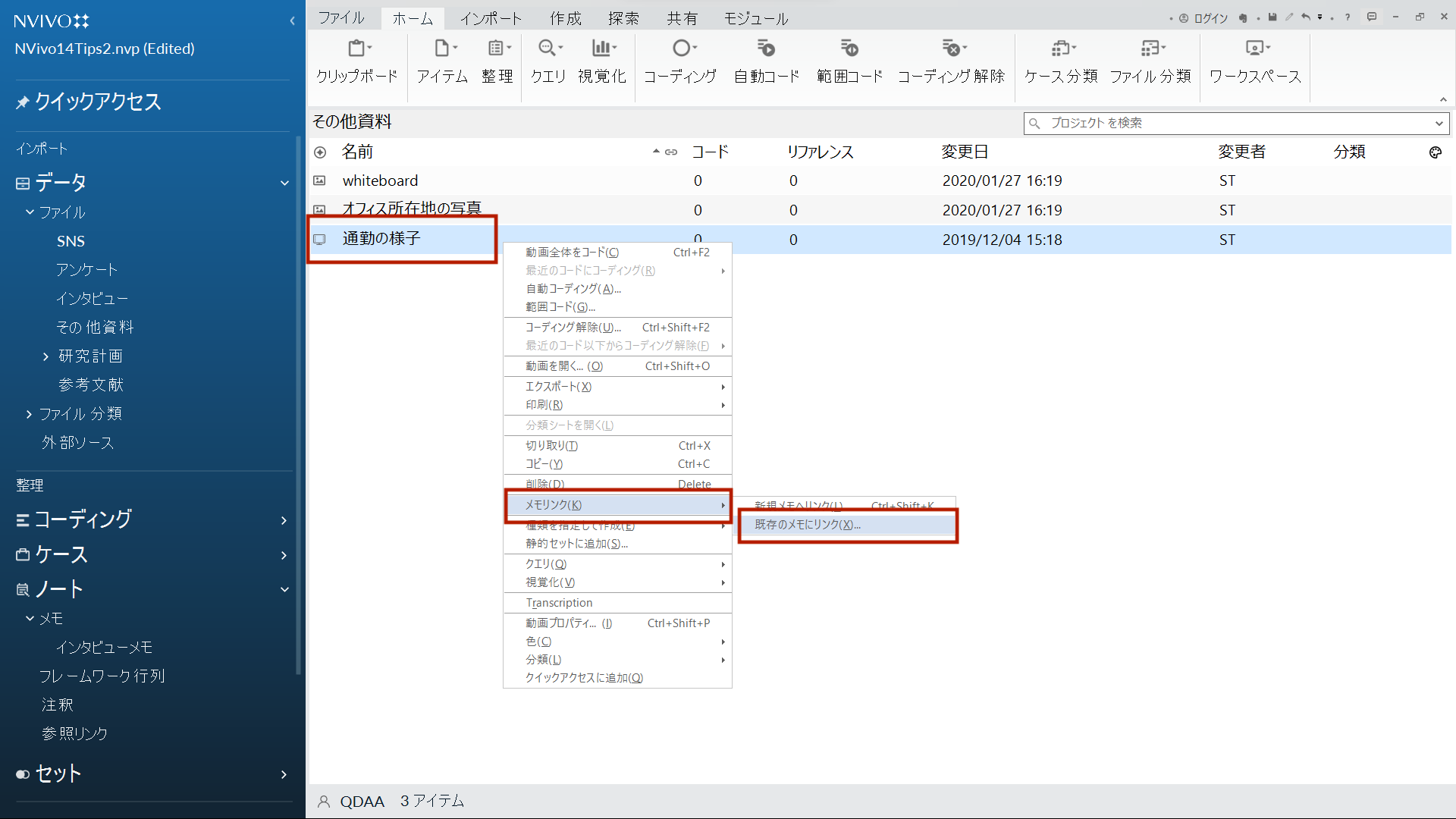Expand the コーディング section in sidebar
This screenshot has width=1456, height=819.
[x=284, y=520]
